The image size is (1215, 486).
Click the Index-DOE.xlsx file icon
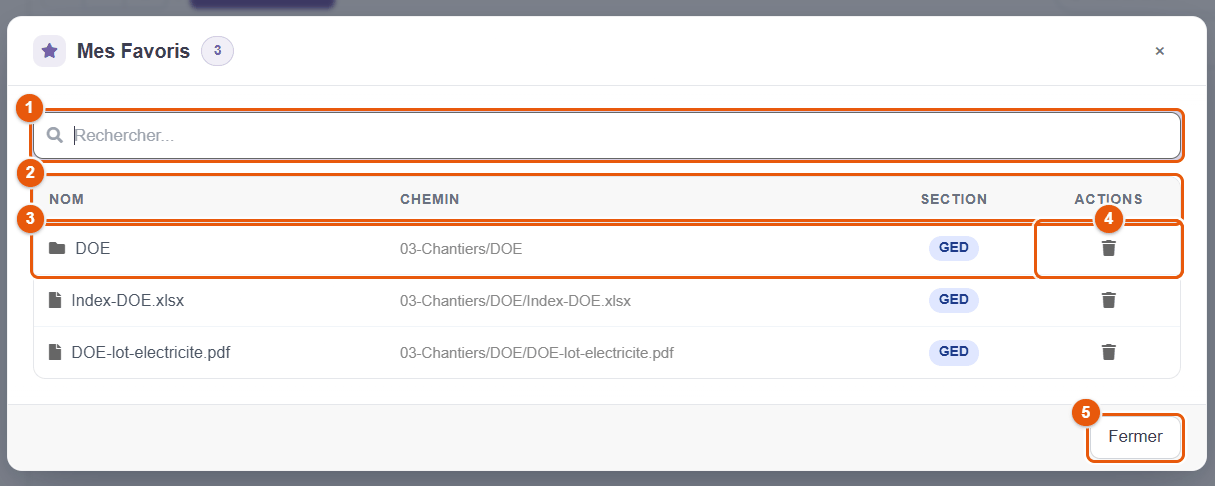point(55,300)
